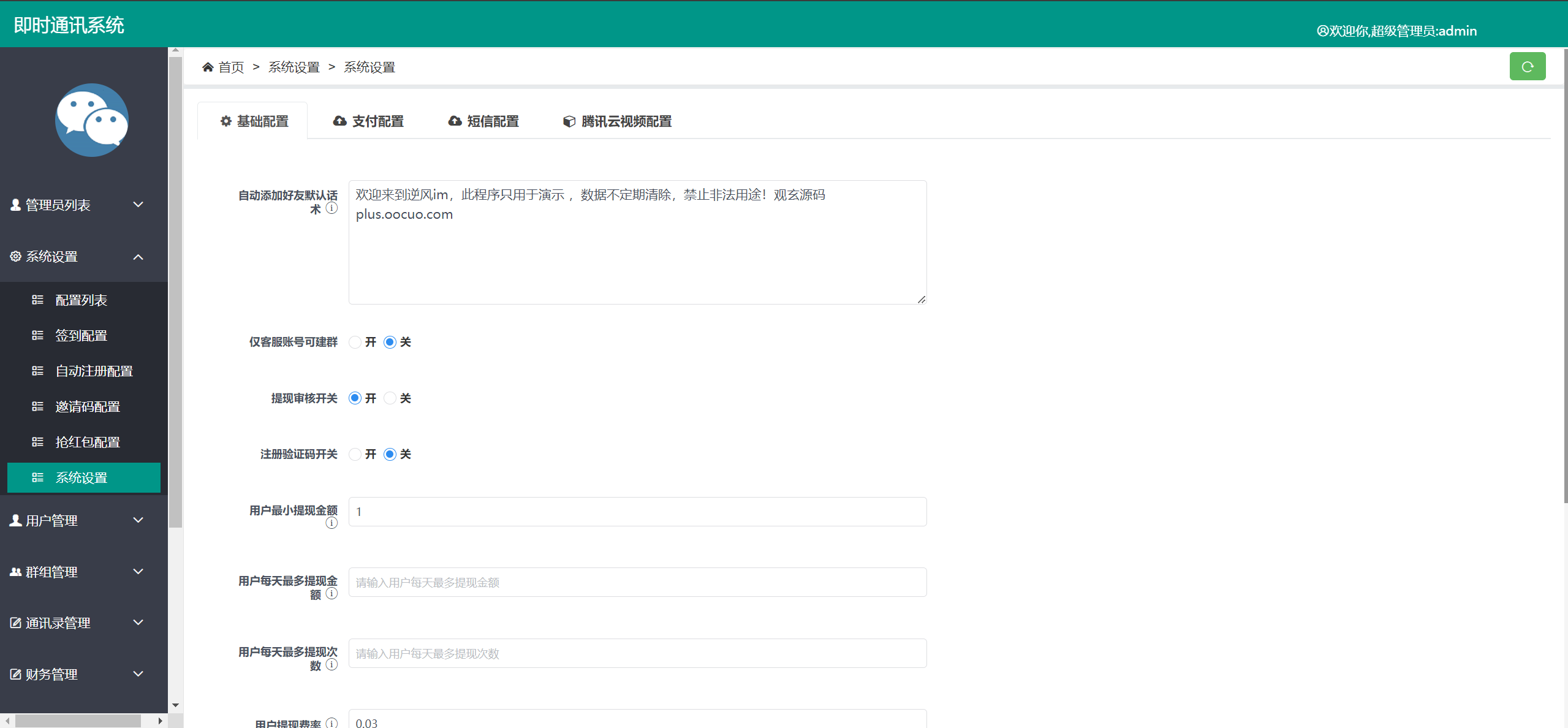Set 提现审核开关 to 关
Image resolution: width=1568 pixels, height=728 pixels.
tap(390, 398)
